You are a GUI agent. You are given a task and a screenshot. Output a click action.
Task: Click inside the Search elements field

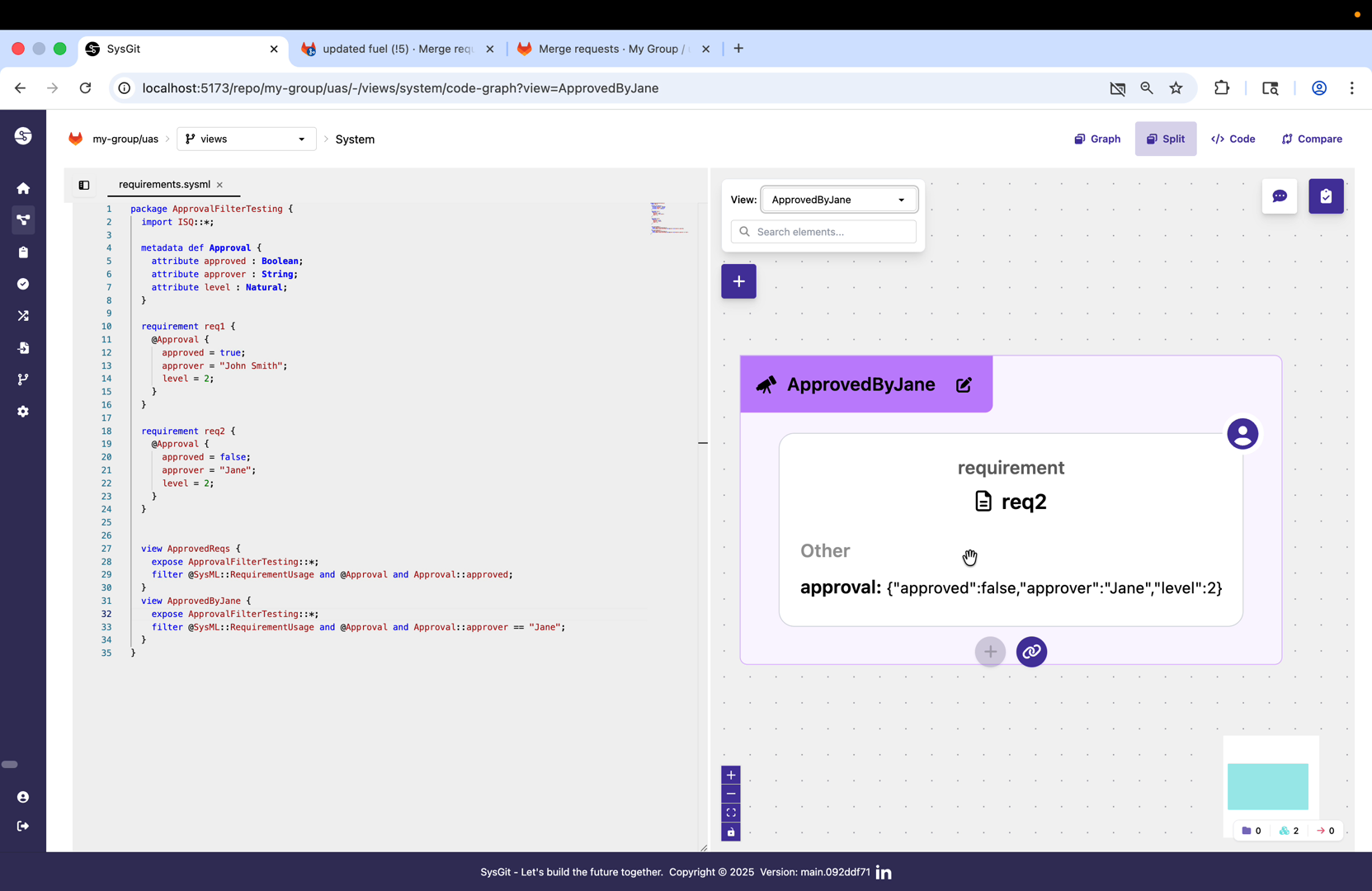pyautogui.click(x=823, y=232)
